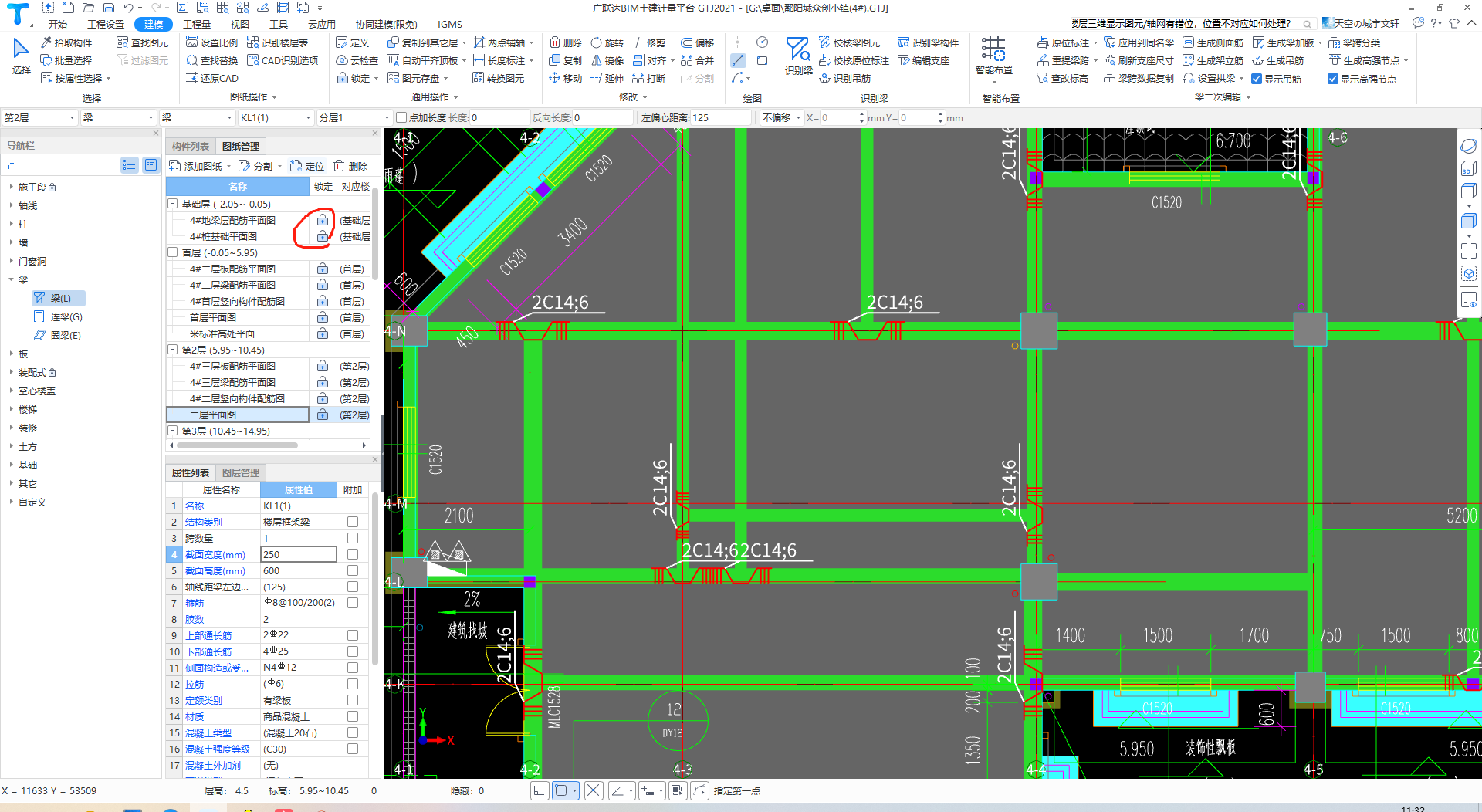Open the 不偏移 offset dropdown

781,117
